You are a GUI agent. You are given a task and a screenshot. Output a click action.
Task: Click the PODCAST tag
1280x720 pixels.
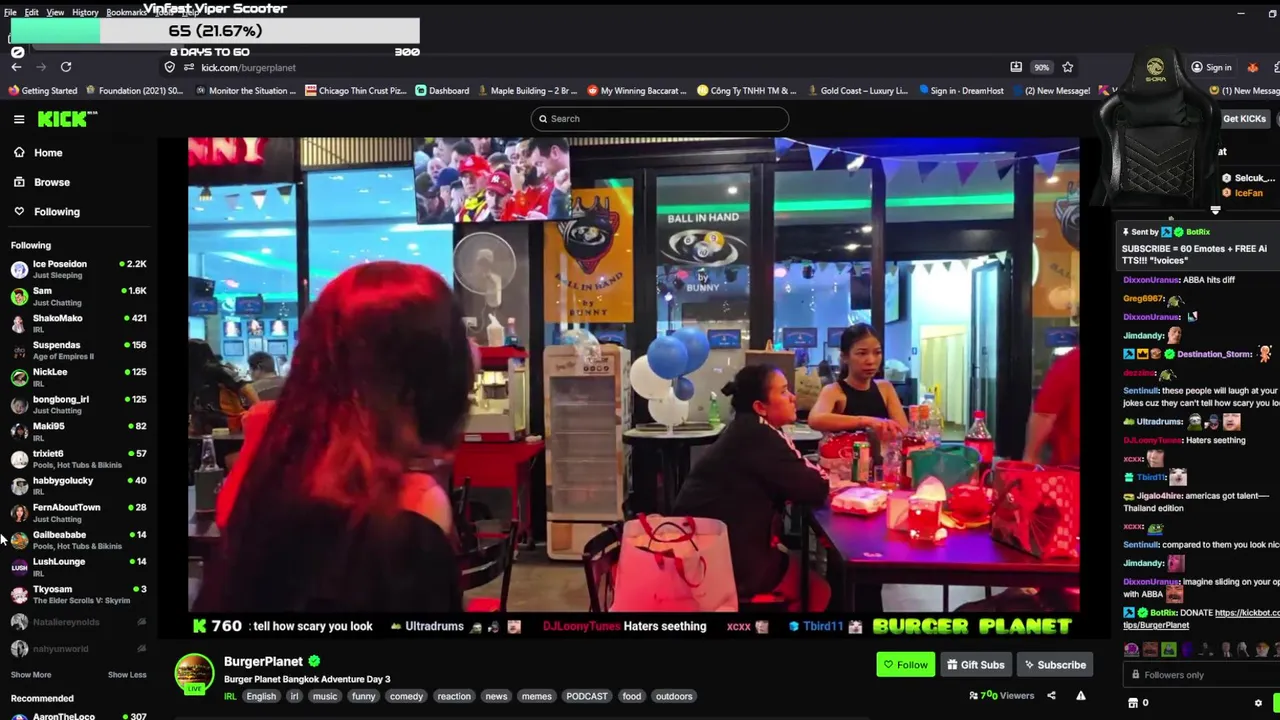coord(587,696)
